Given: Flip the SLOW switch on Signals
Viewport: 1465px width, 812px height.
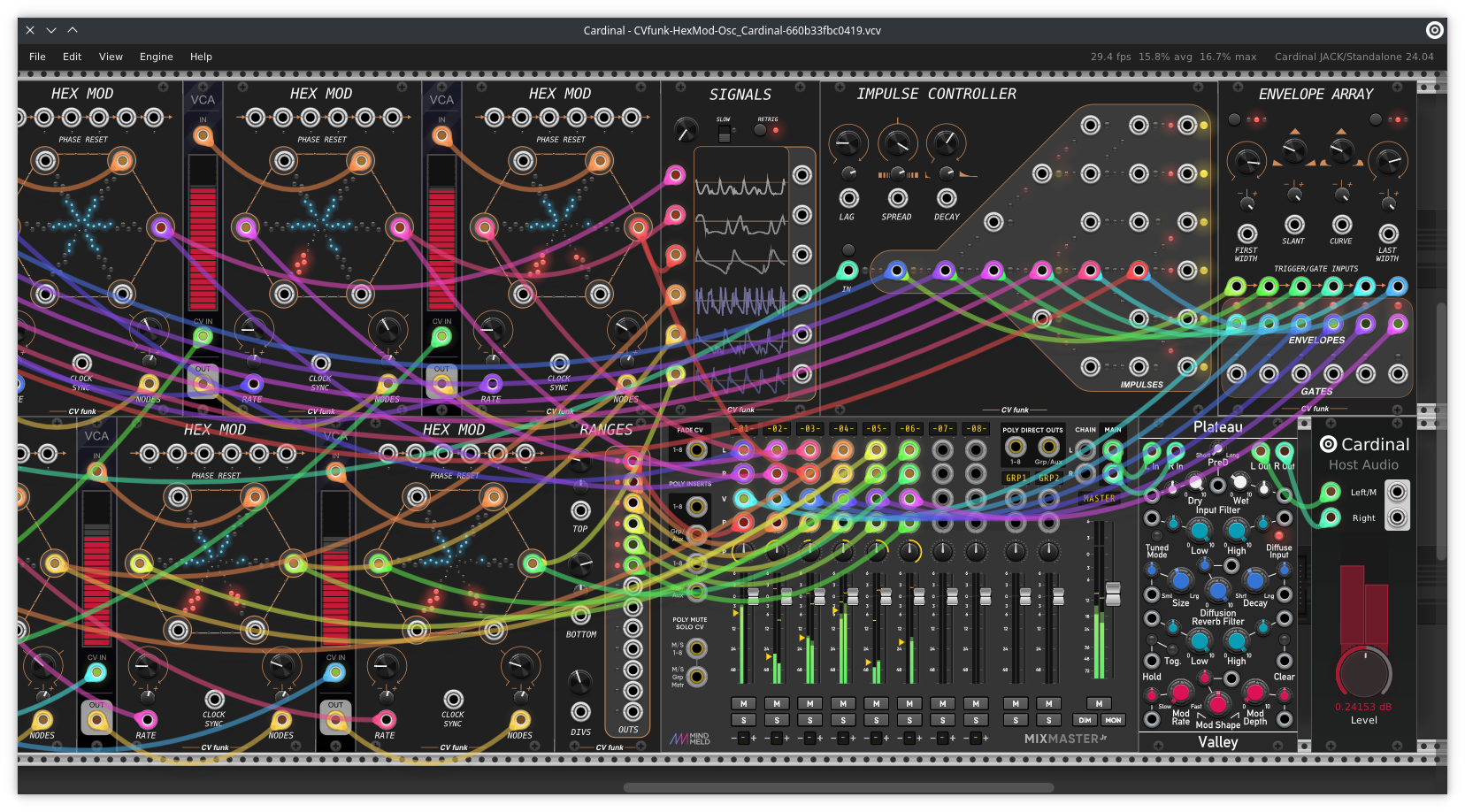Looking at the screenshot, I should (724, 134).
